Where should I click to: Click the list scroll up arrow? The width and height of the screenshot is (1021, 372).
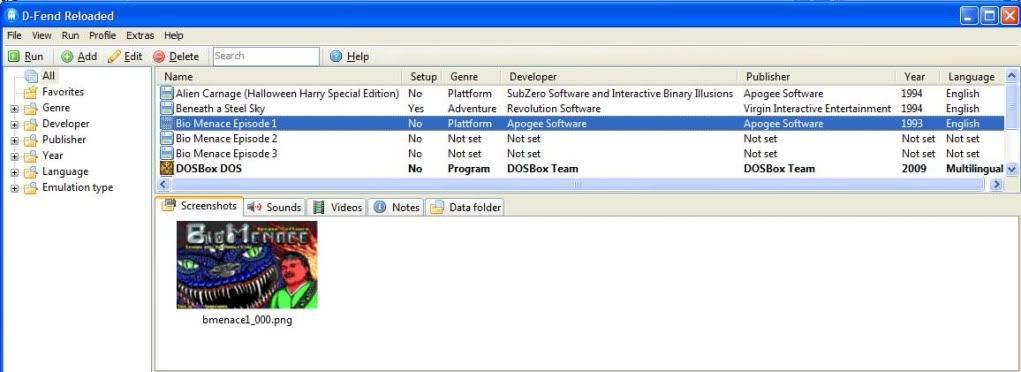[1012, 76]
